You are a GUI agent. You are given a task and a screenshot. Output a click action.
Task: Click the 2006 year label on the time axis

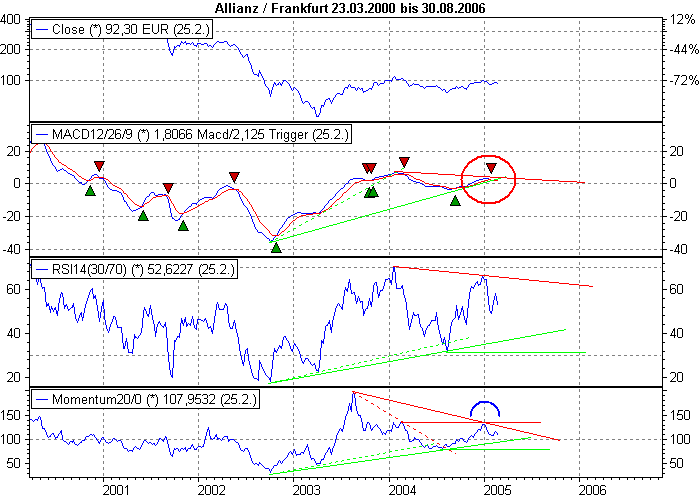[592, 490]
